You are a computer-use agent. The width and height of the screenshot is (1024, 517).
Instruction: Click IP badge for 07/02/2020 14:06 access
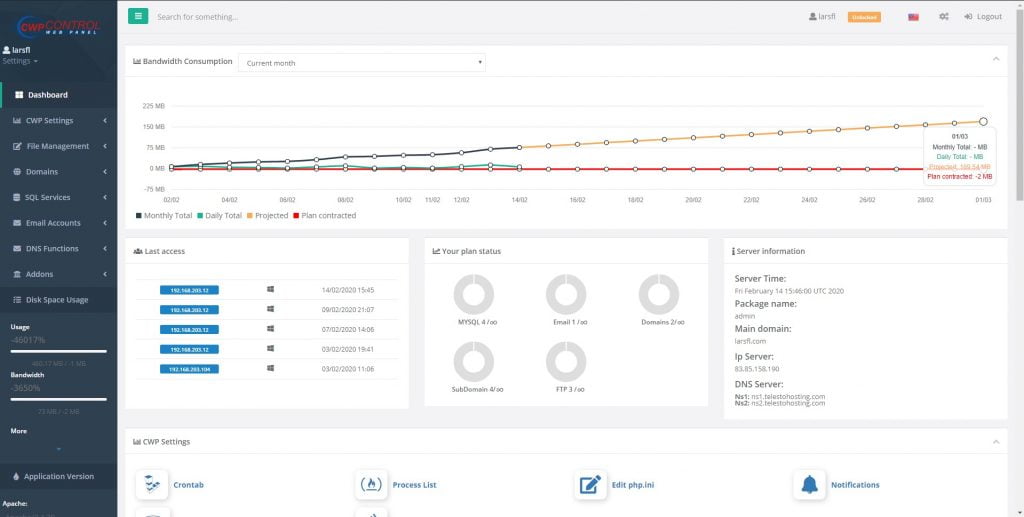coord(189,330)
